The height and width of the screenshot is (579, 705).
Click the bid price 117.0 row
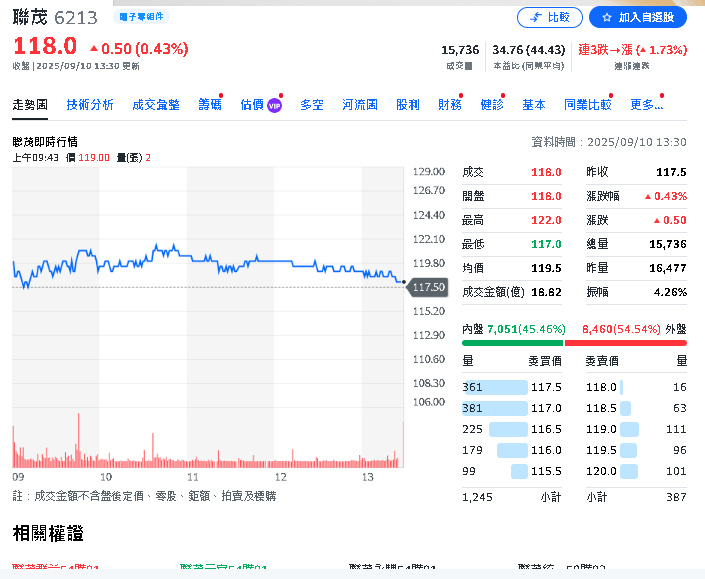click(512, 408)
